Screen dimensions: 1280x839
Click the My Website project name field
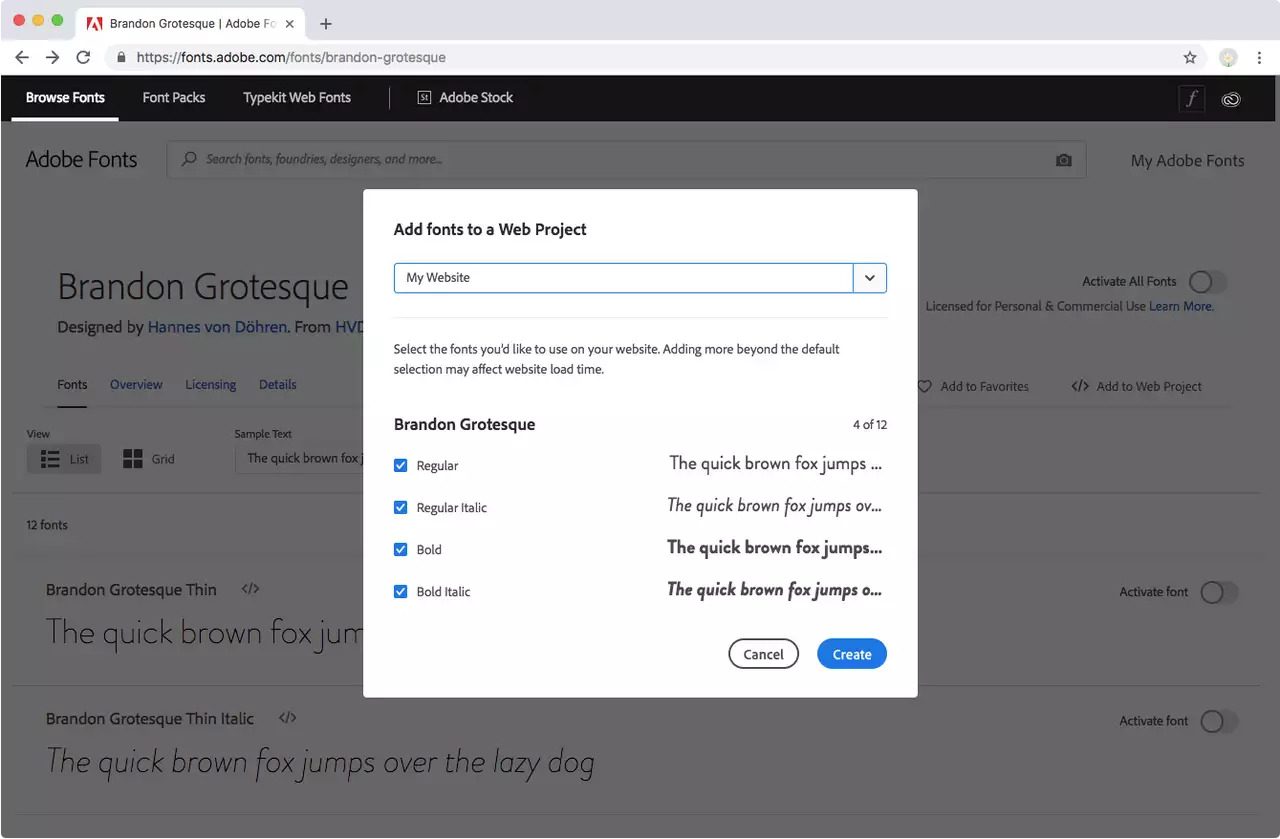622,278
